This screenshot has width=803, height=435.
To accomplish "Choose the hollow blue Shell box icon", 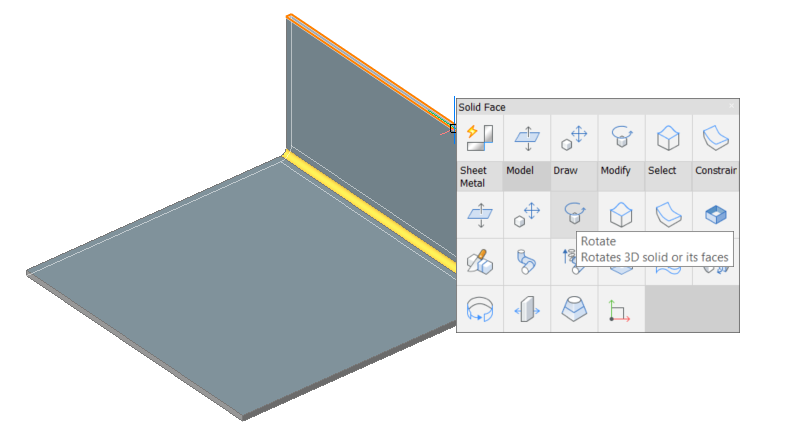I will [715, 214].
